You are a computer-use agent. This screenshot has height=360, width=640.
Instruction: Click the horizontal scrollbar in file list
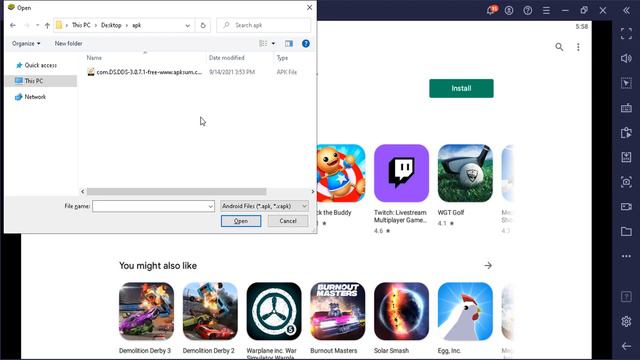point(177,191)
